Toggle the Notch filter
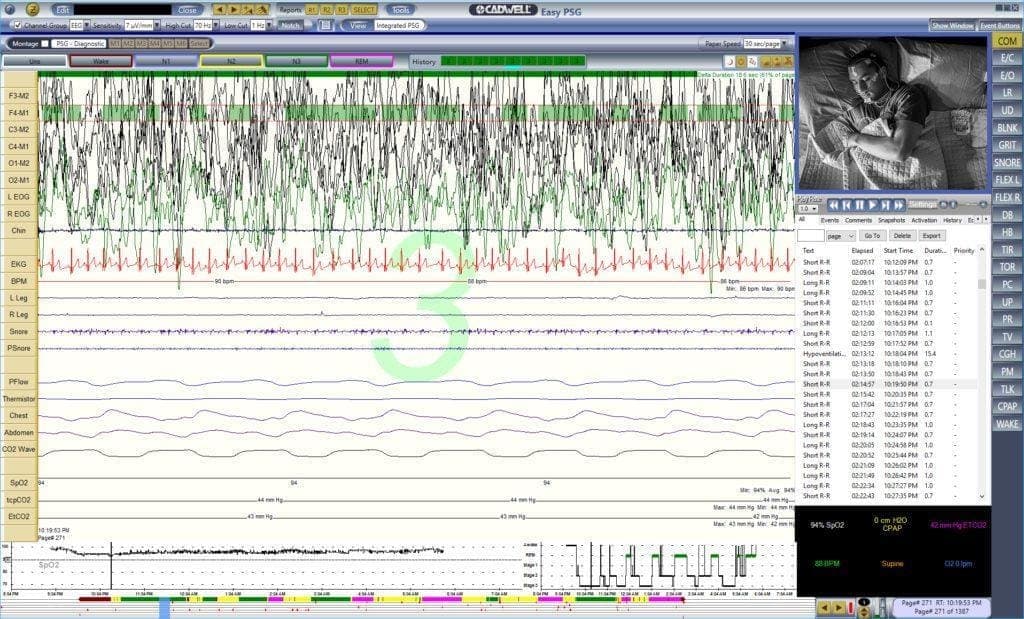The image size is (1024, 619). click(291, 24)
